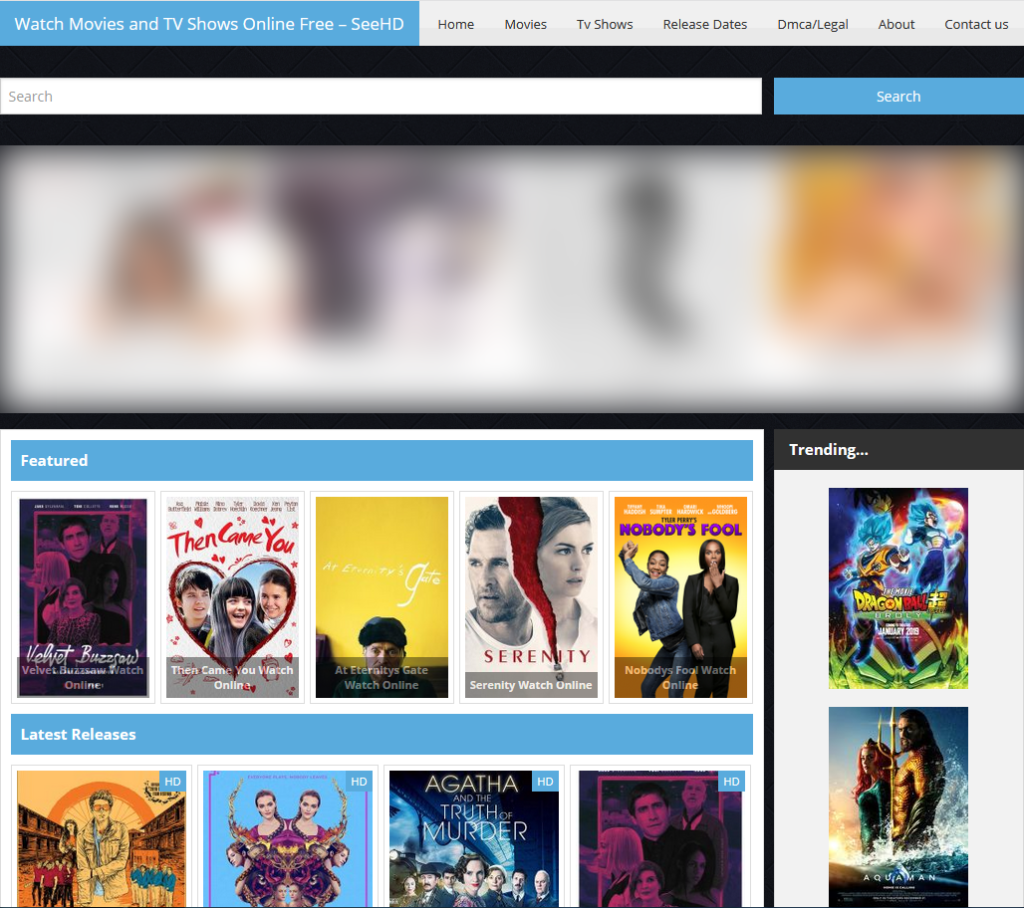
Task: Open the mirrored twin women poster in Latest Releases
Action: coord(287,839)
